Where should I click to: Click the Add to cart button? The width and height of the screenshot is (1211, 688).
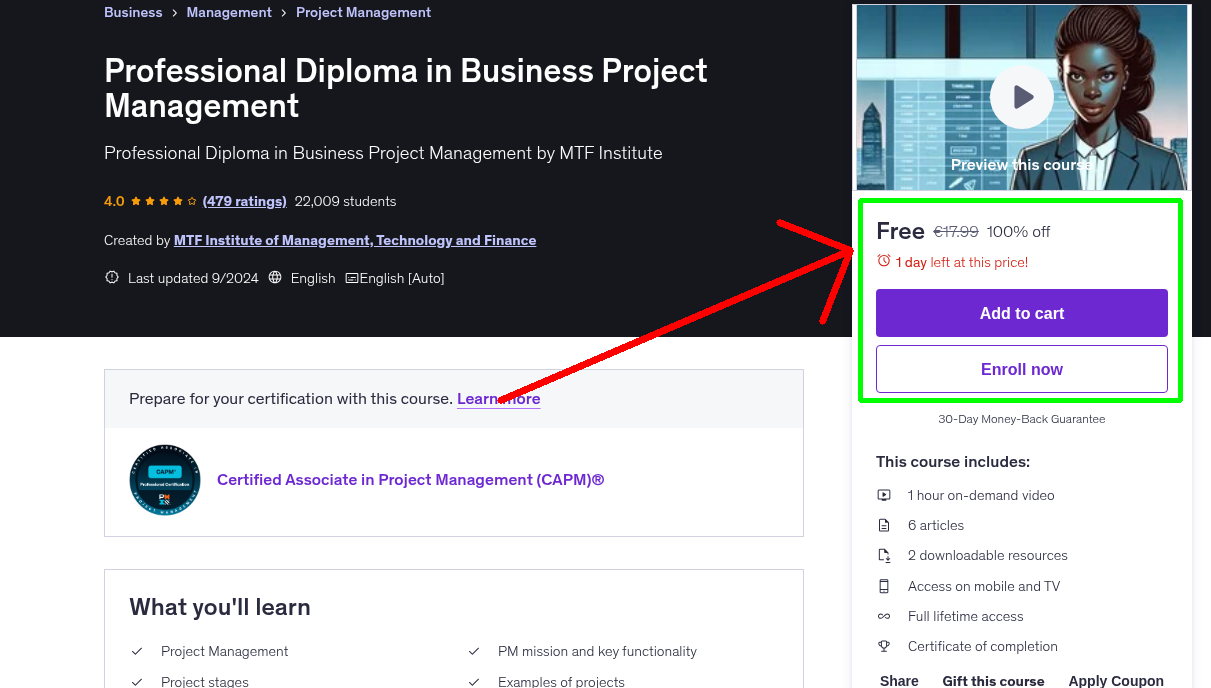[x=1021, y=312]
